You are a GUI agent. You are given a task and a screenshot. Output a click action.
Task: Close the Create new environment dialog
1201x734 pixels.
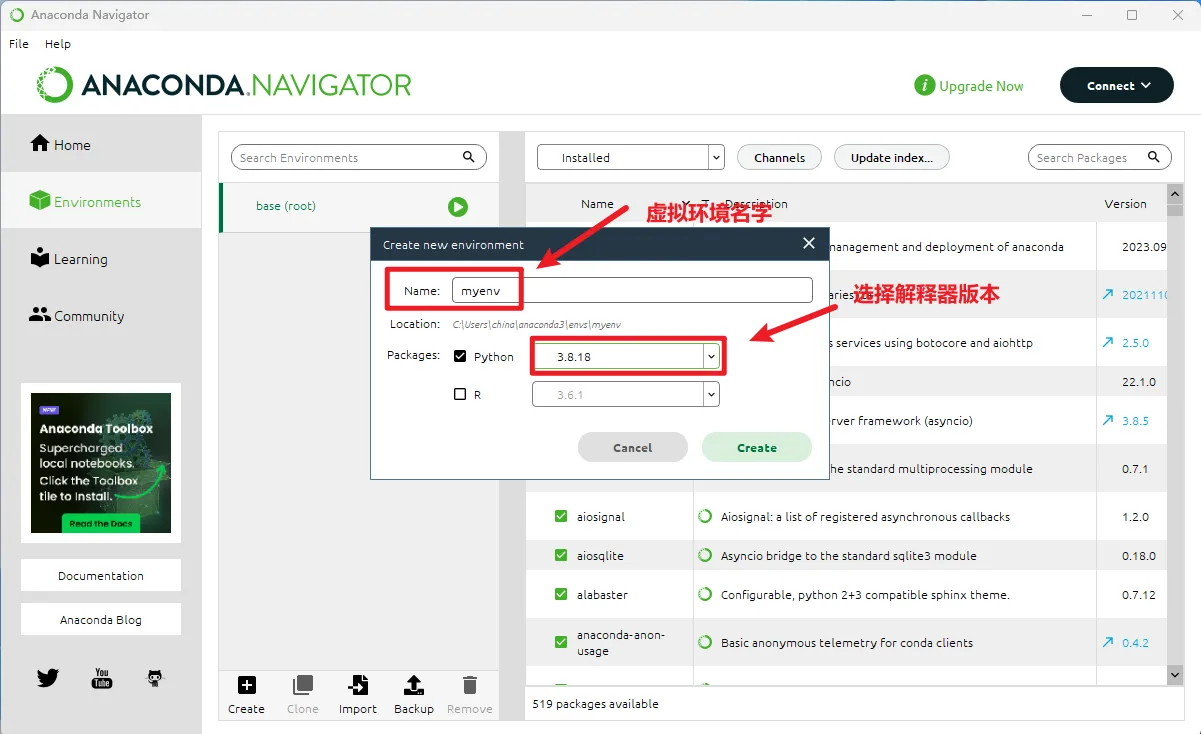(x=809, y=243)
